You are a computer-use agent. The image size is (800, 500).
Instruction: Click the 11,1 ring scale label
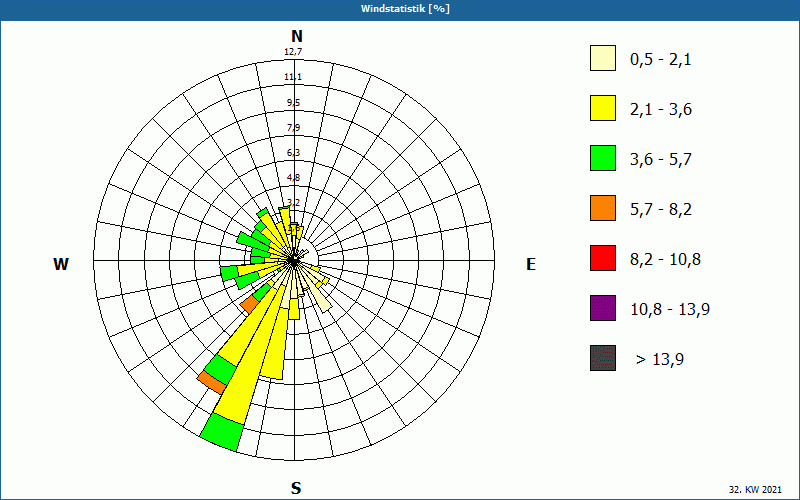293,77
